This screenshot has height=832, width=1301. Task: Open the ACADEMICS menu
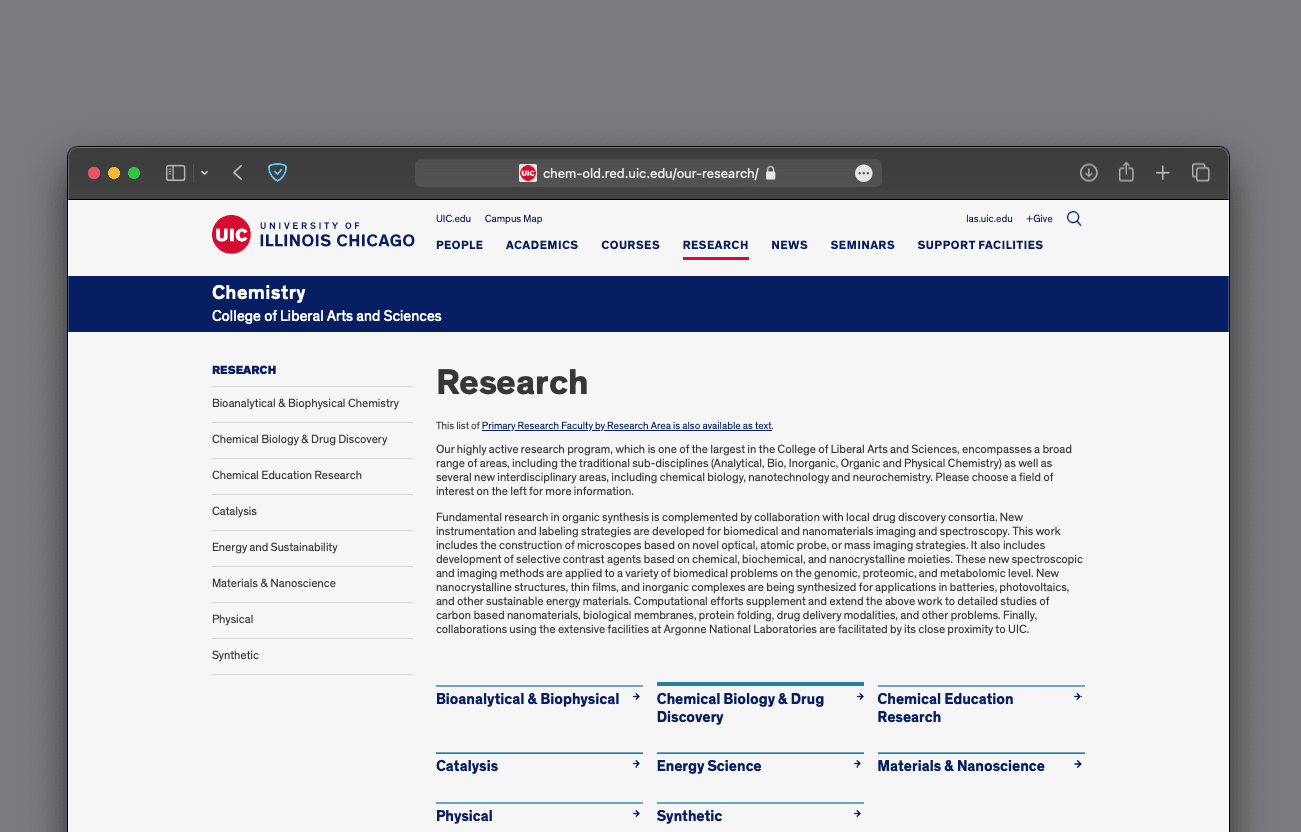click(542, 245)
